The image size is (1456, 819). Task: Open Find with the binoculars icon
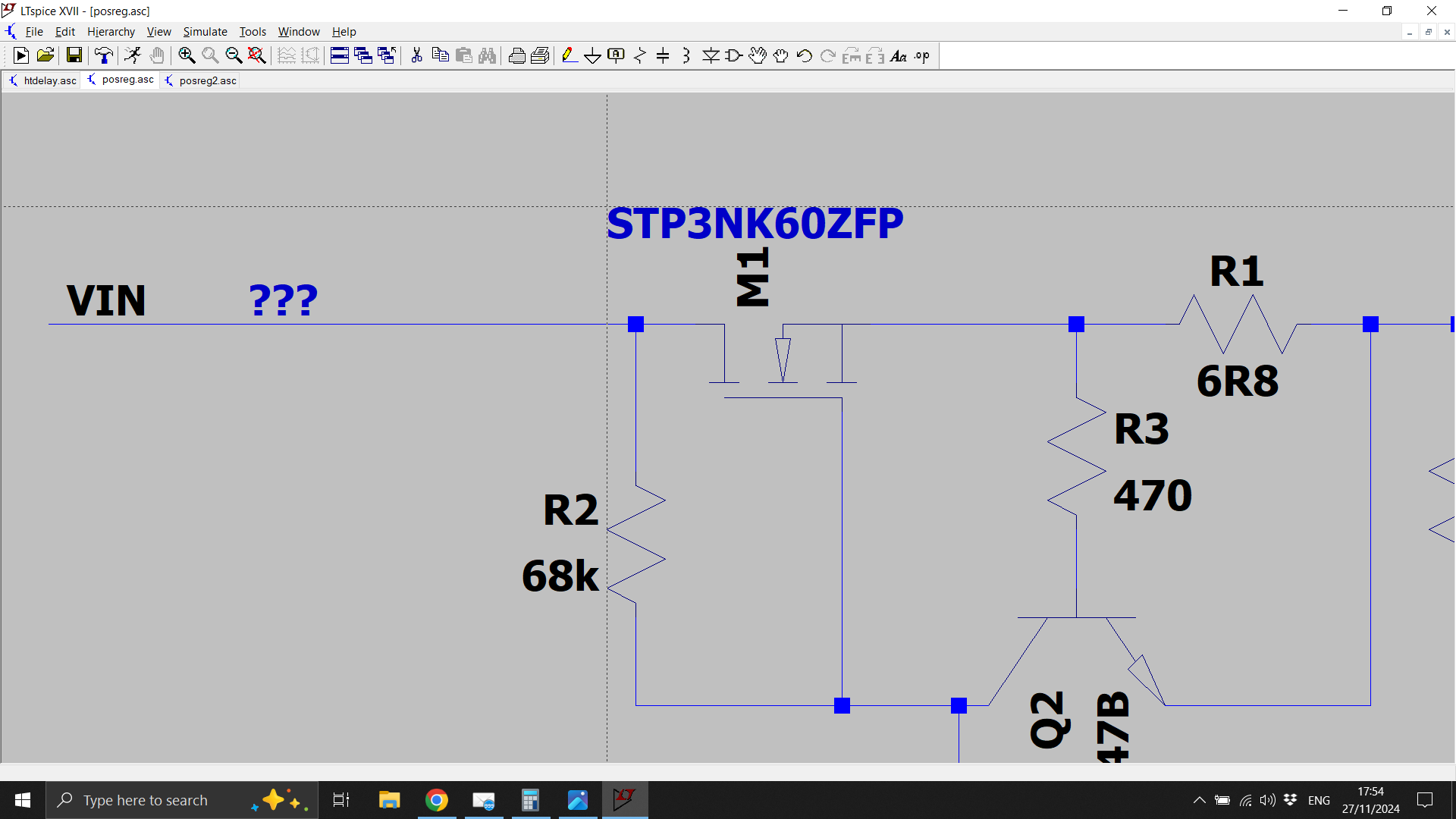click(x=488, y=55)
